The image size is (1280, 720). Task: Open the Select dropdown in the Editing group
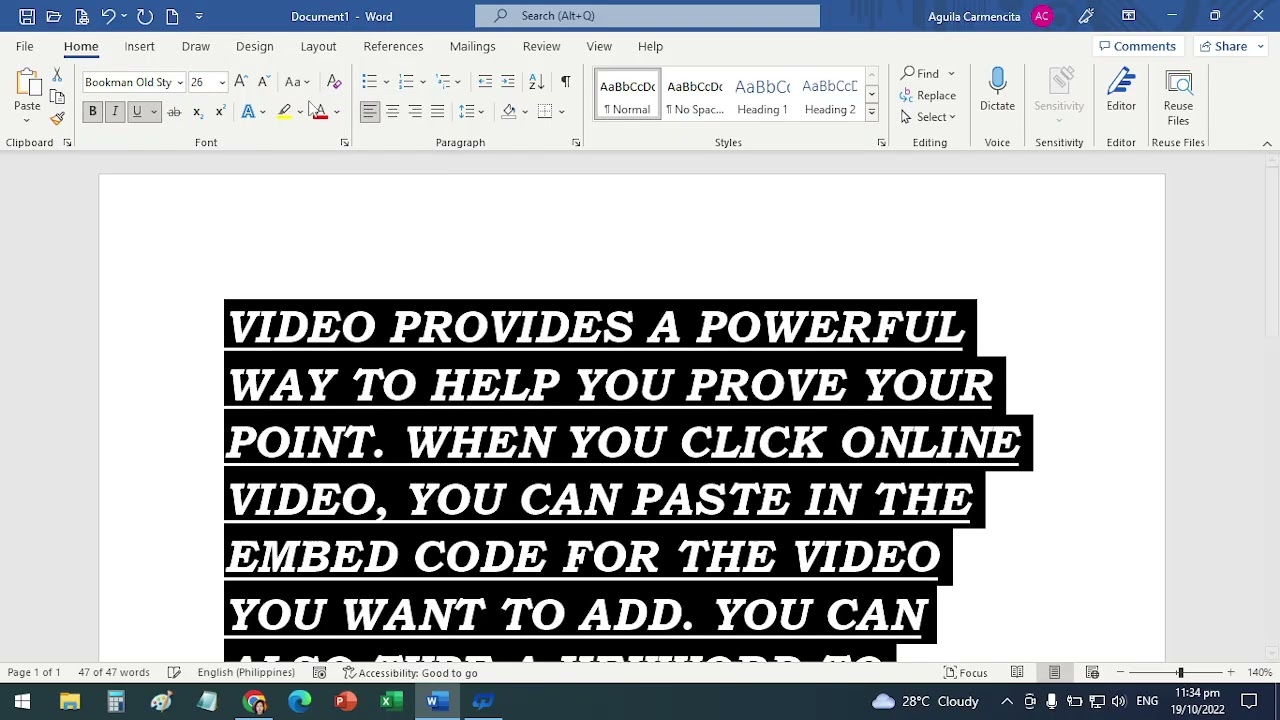(928, 117)
